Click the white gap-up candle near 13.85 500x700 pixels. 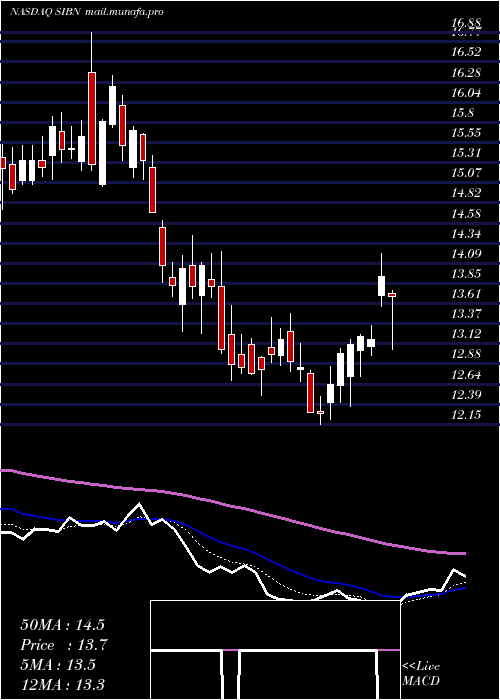point(381,286)
